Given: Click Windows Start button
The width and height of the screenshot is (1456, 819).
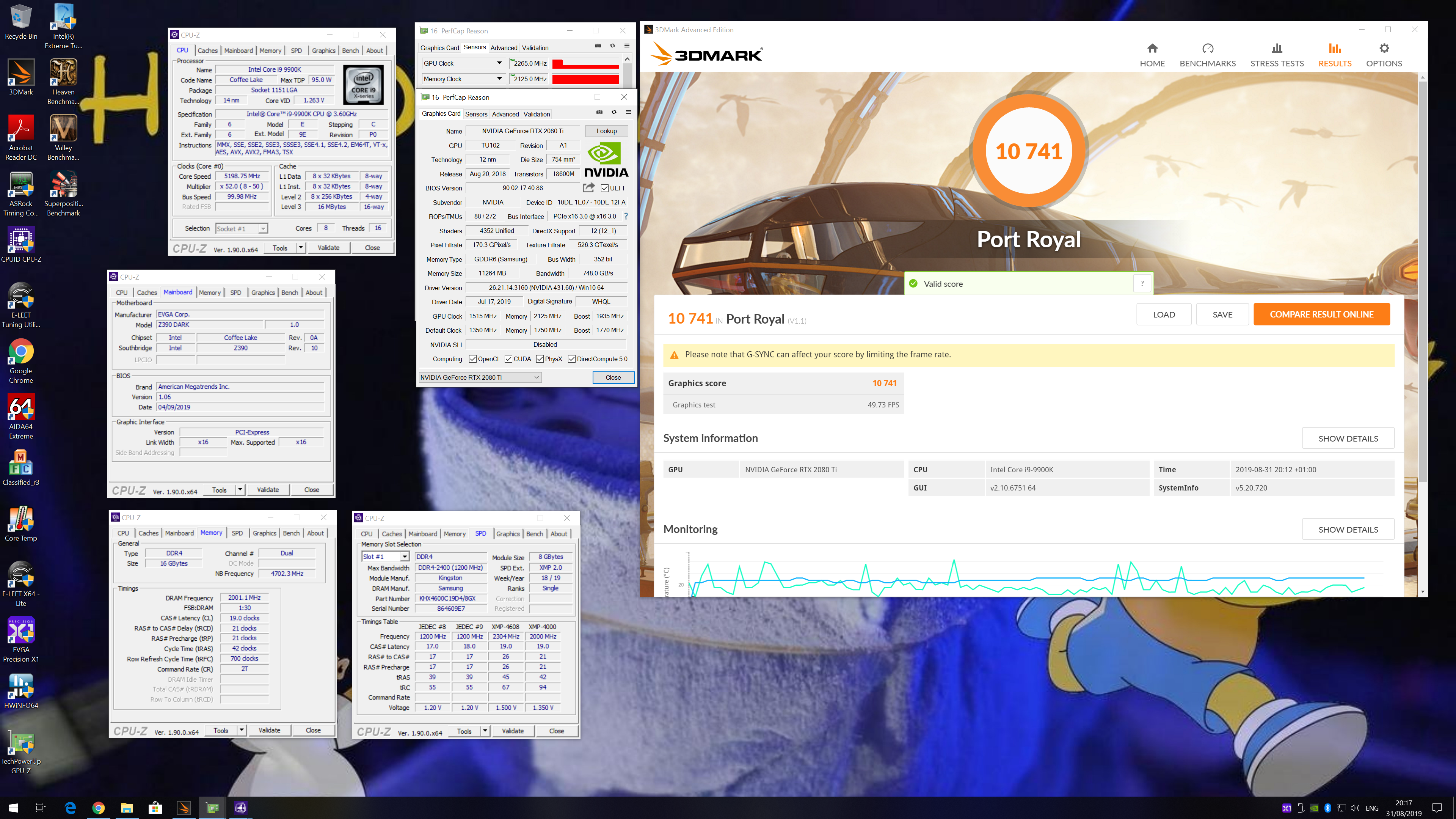Looking at the screenshot, I should (x=14, y=808).
